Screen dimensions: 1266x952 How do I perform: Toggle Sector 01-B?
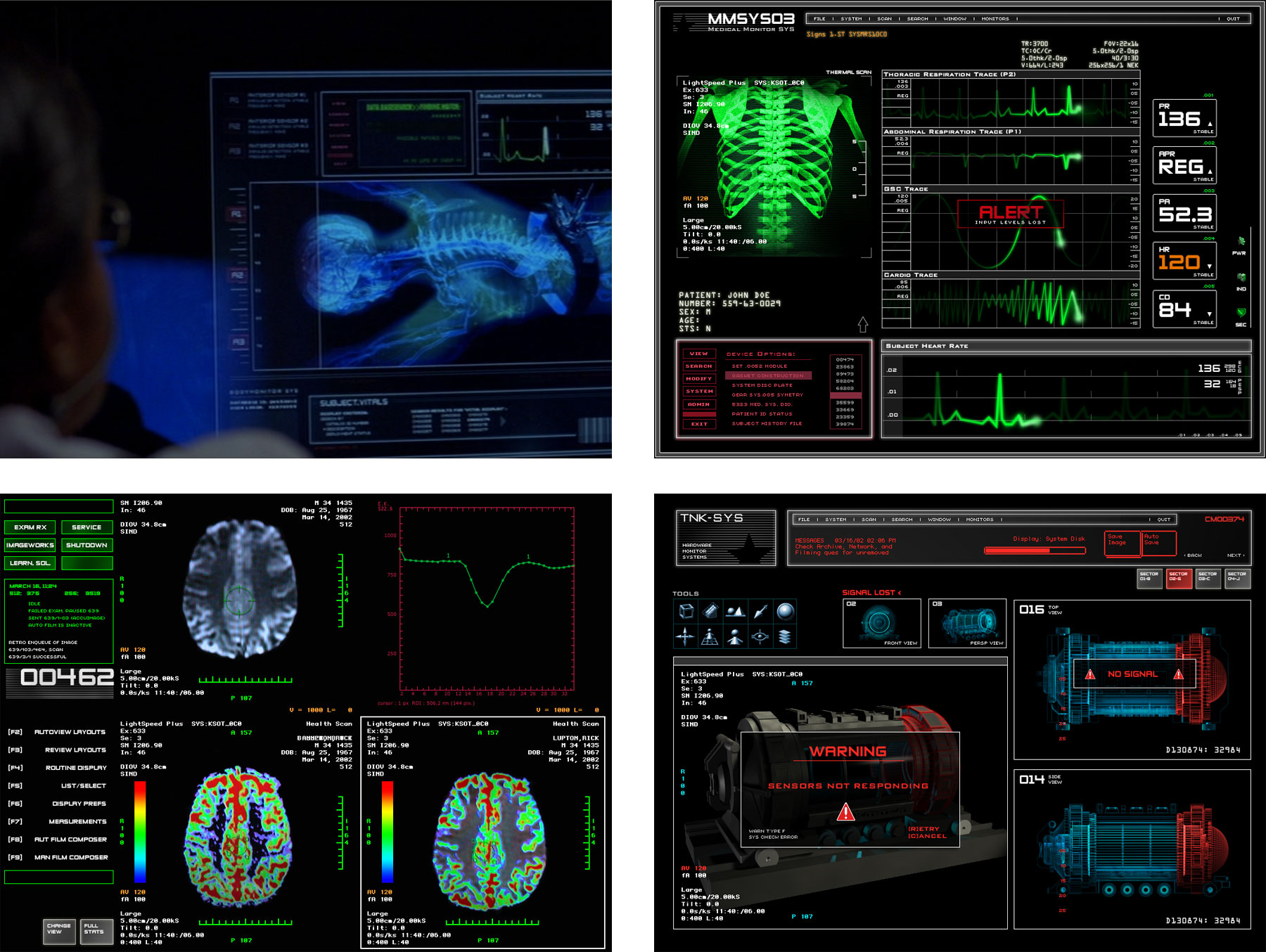coord(1150,579)
